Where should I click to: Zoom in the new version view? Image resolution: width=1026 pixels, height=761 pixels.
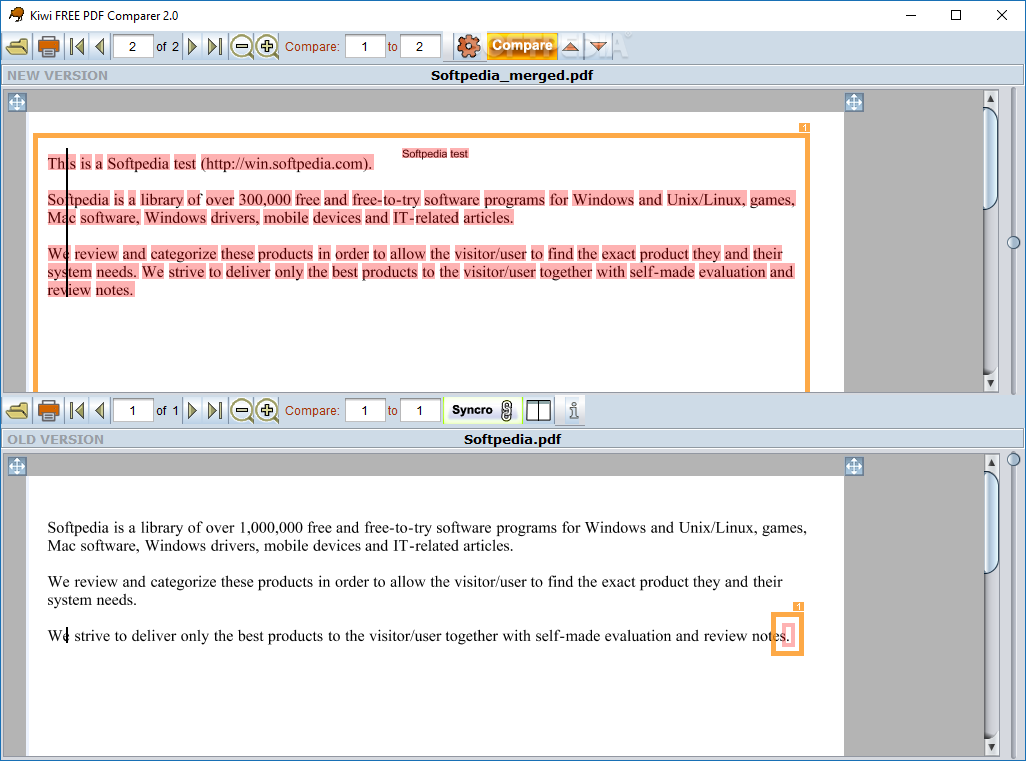(267, 46)
